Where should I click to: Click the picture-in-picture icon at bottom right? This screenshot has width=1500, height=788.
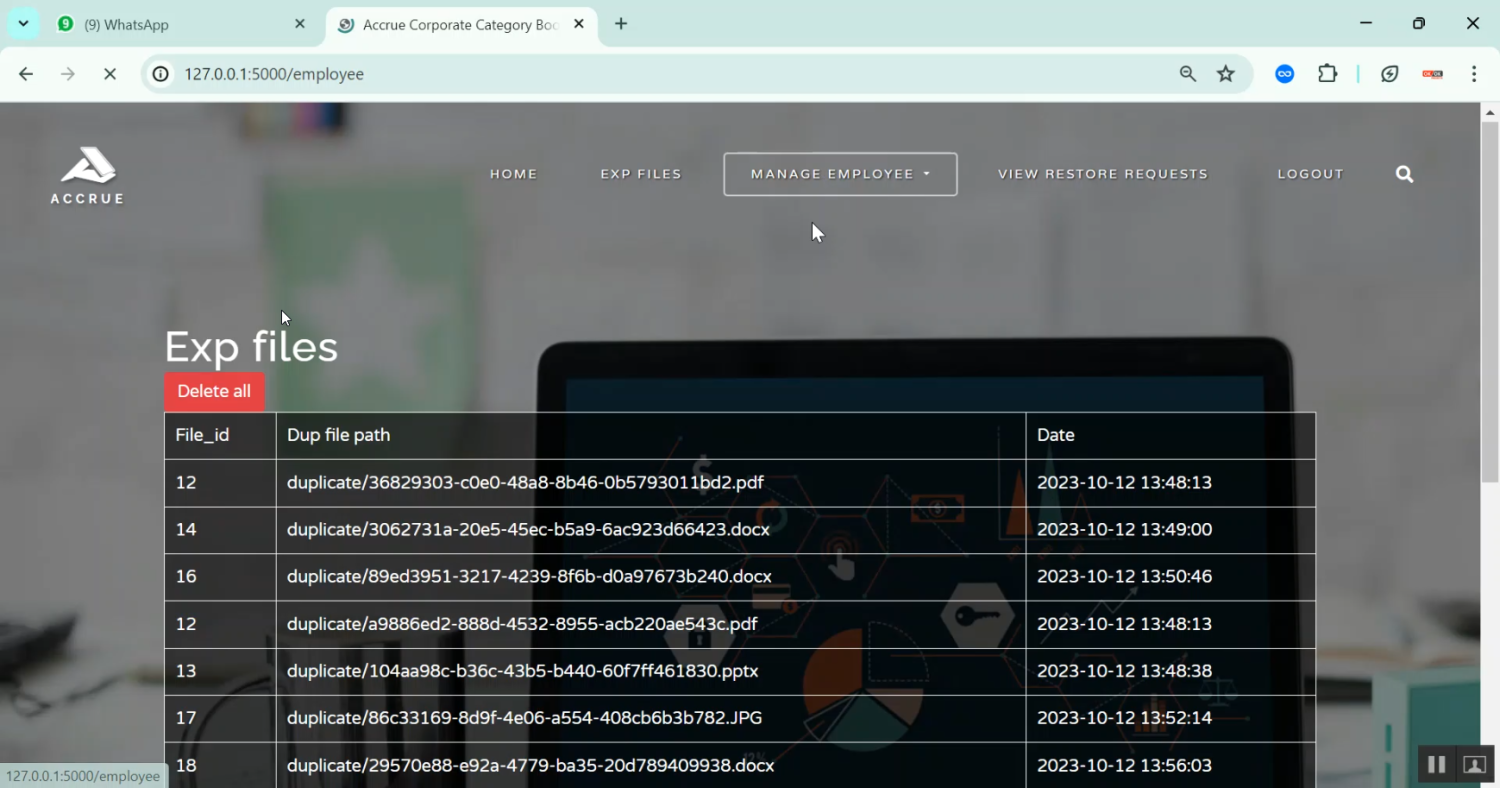coord(1474,765)
